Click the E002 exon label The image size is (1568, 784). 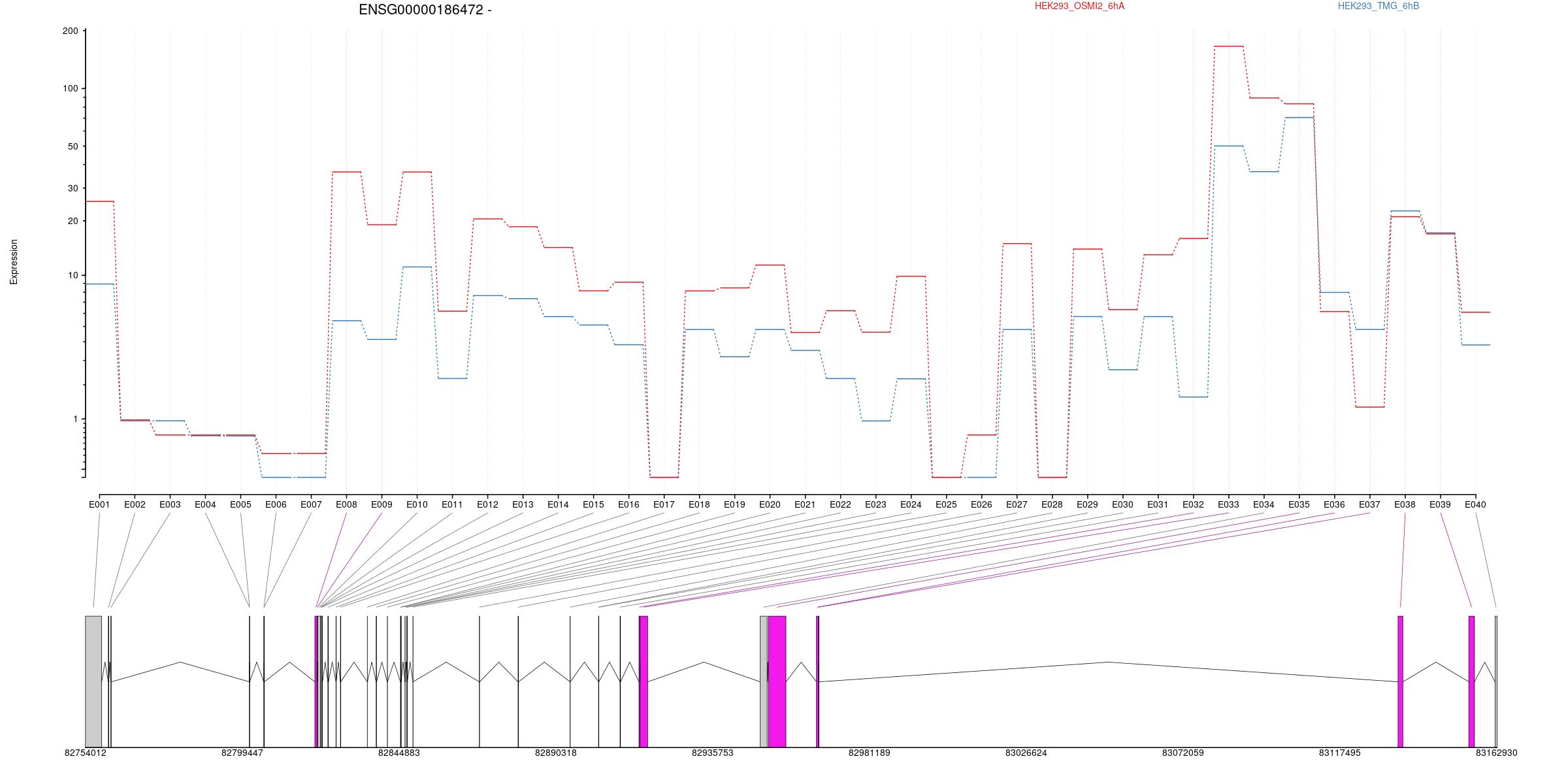135,504
